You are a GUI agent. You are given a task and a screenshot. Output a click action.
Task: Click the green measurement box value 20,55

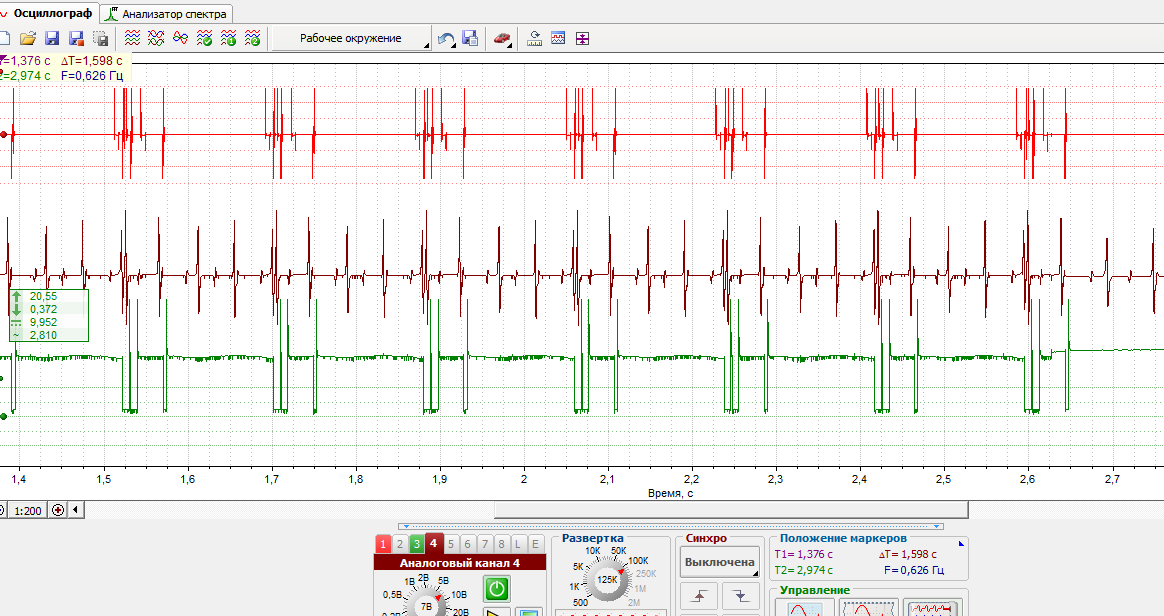[43, 296]
